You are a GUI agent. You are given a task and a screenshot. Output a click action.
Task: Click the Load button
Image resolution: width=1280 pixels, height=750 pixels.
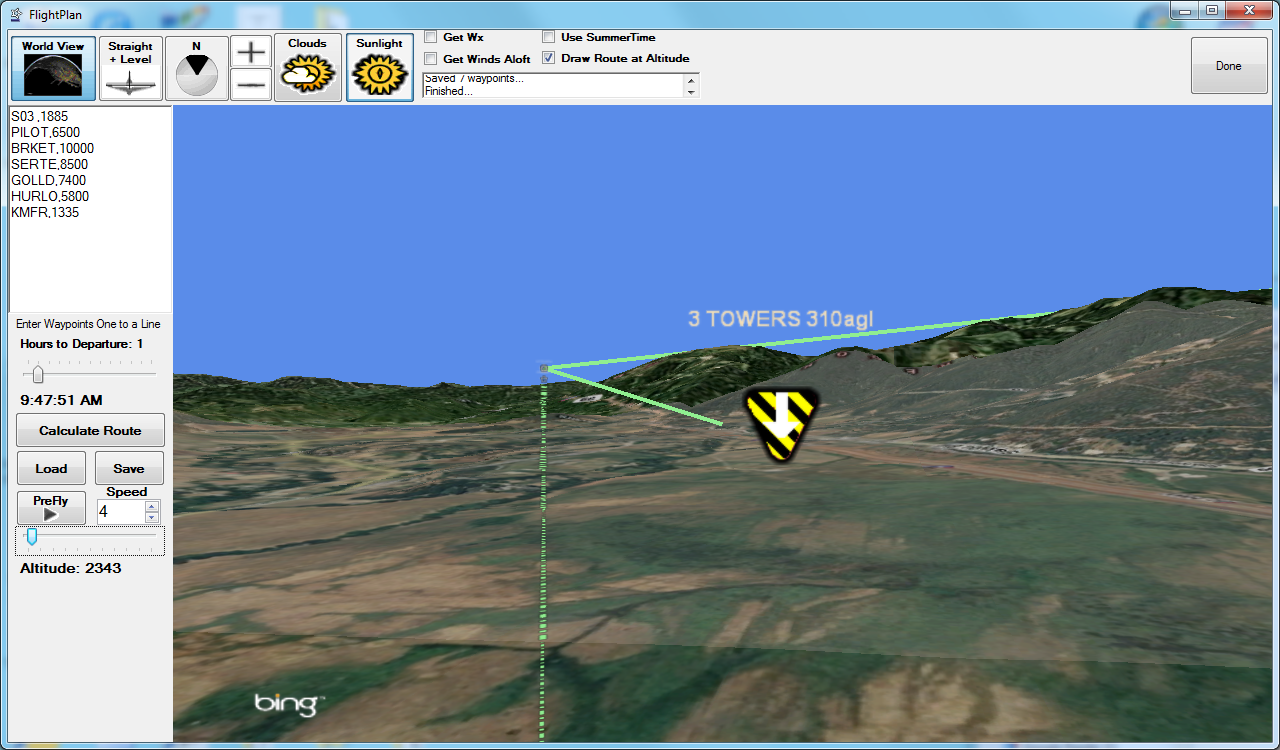[51, 468]
